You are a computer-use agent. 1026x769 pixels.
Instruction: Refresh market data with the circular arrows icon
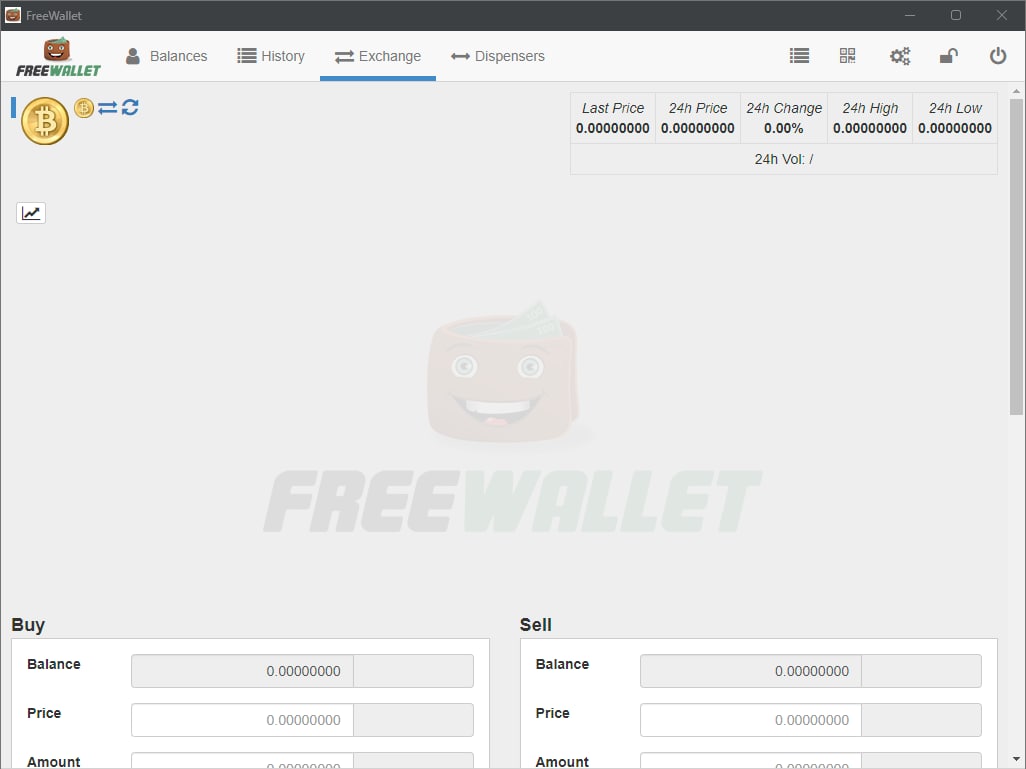tap(130, 107)
